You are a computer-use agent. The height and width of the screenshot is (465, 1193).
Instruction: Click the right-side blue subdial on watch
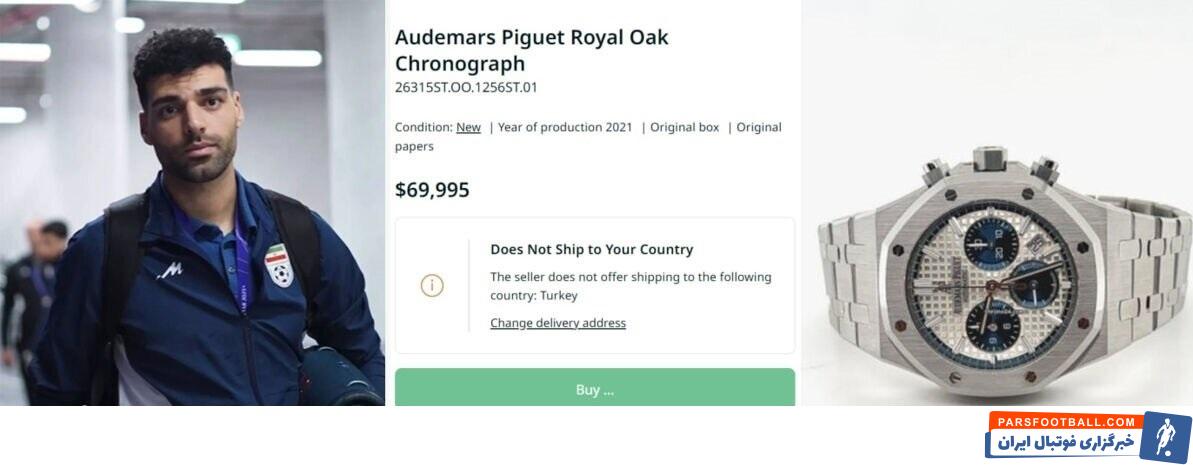tap(1036, 284)
